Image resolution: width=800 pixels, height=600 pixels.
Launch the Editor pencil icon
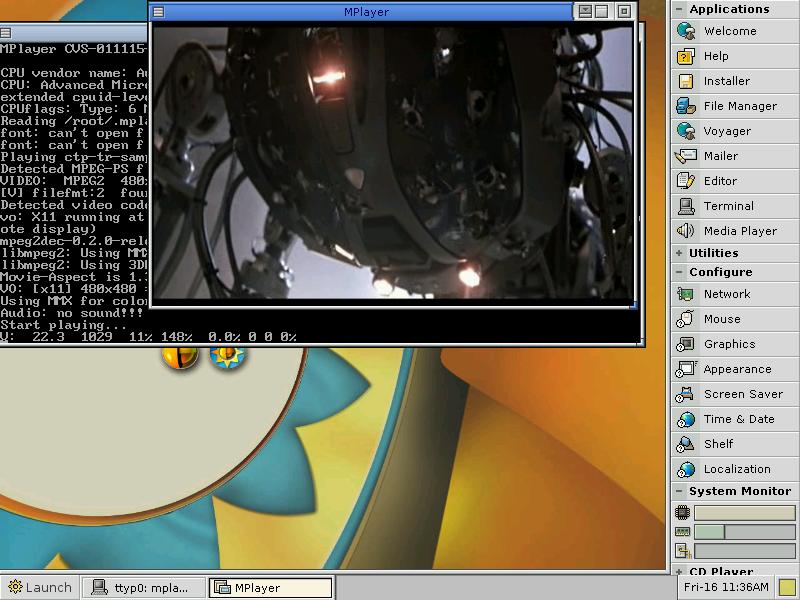(x=686, y=181)
